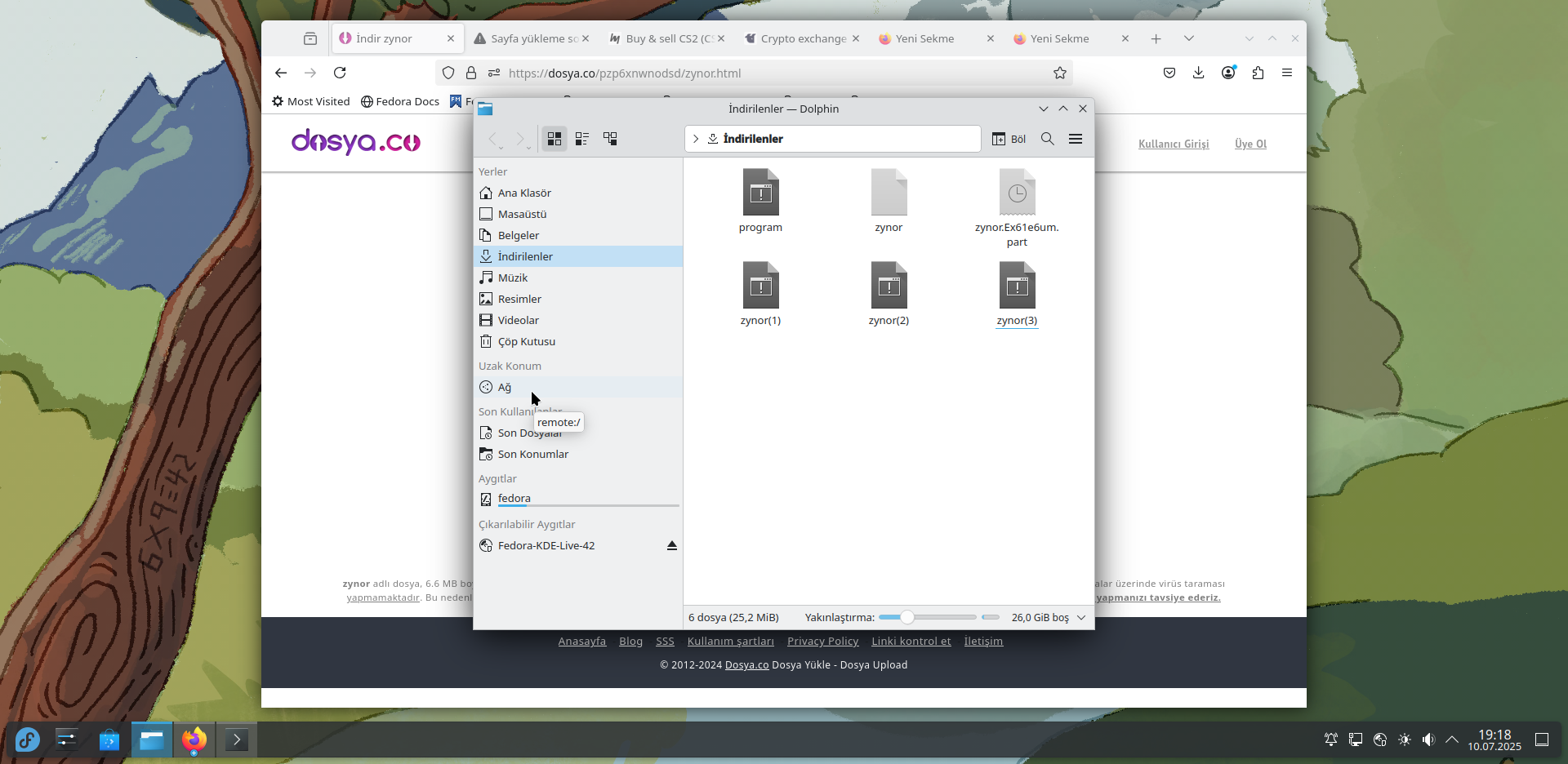The width and height of the screenshot is (1568, 764).
Task: Switch to Sayfa yükleme sorunu tab
Action: click(x=531, y=38)
